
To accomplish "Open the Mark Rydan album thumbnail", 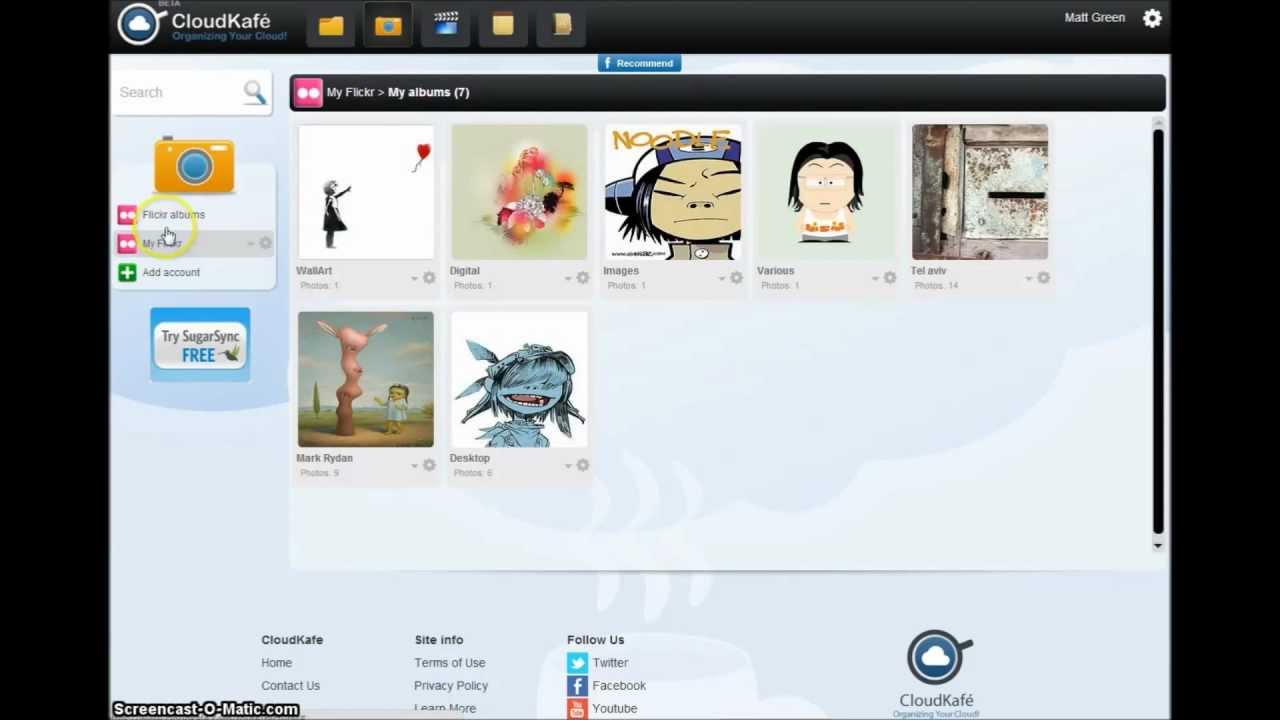I will (x=366, y=379).
